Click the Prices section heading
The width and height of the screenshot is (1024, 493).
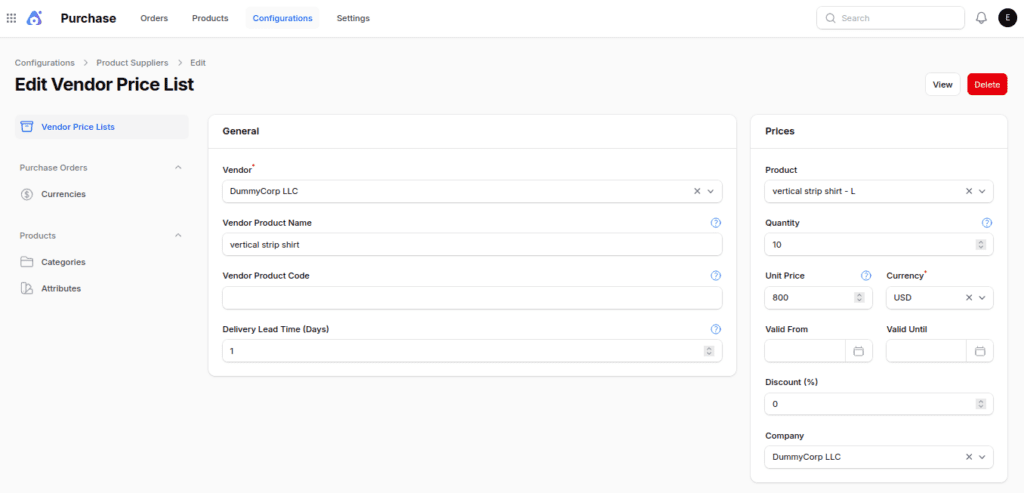[780, 131]
